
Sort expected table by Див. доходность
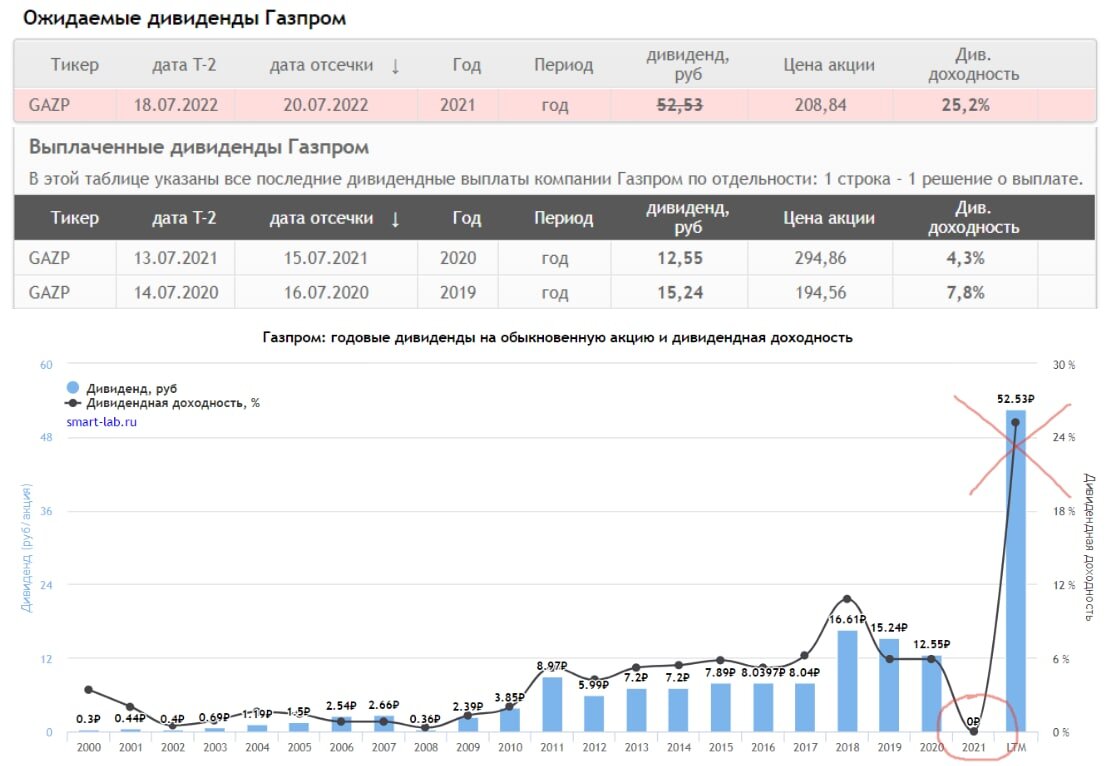pyautogui.click(x=974, y=64)
